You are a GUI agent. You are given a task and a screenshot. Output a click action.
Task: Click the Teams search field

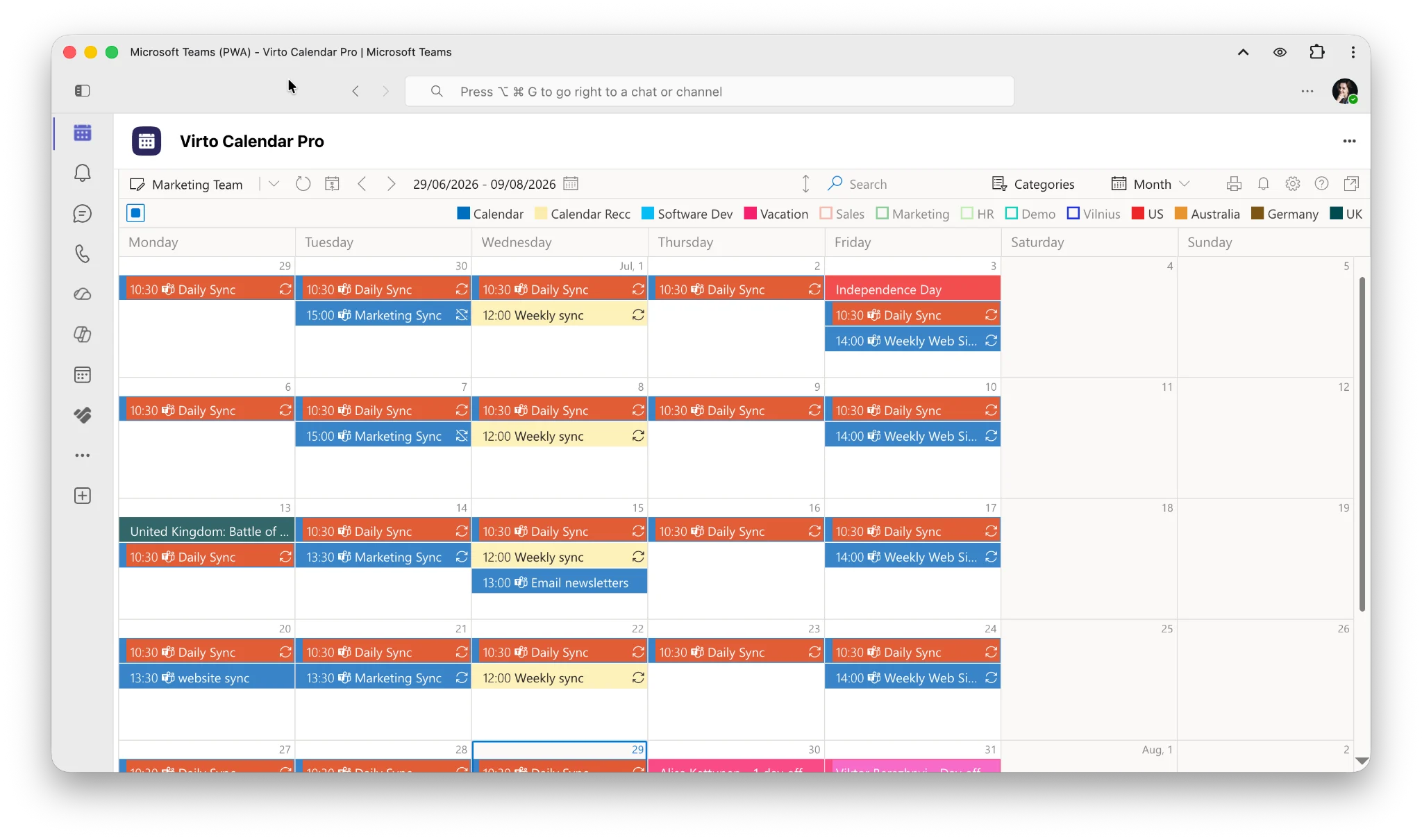coord(709,91)
